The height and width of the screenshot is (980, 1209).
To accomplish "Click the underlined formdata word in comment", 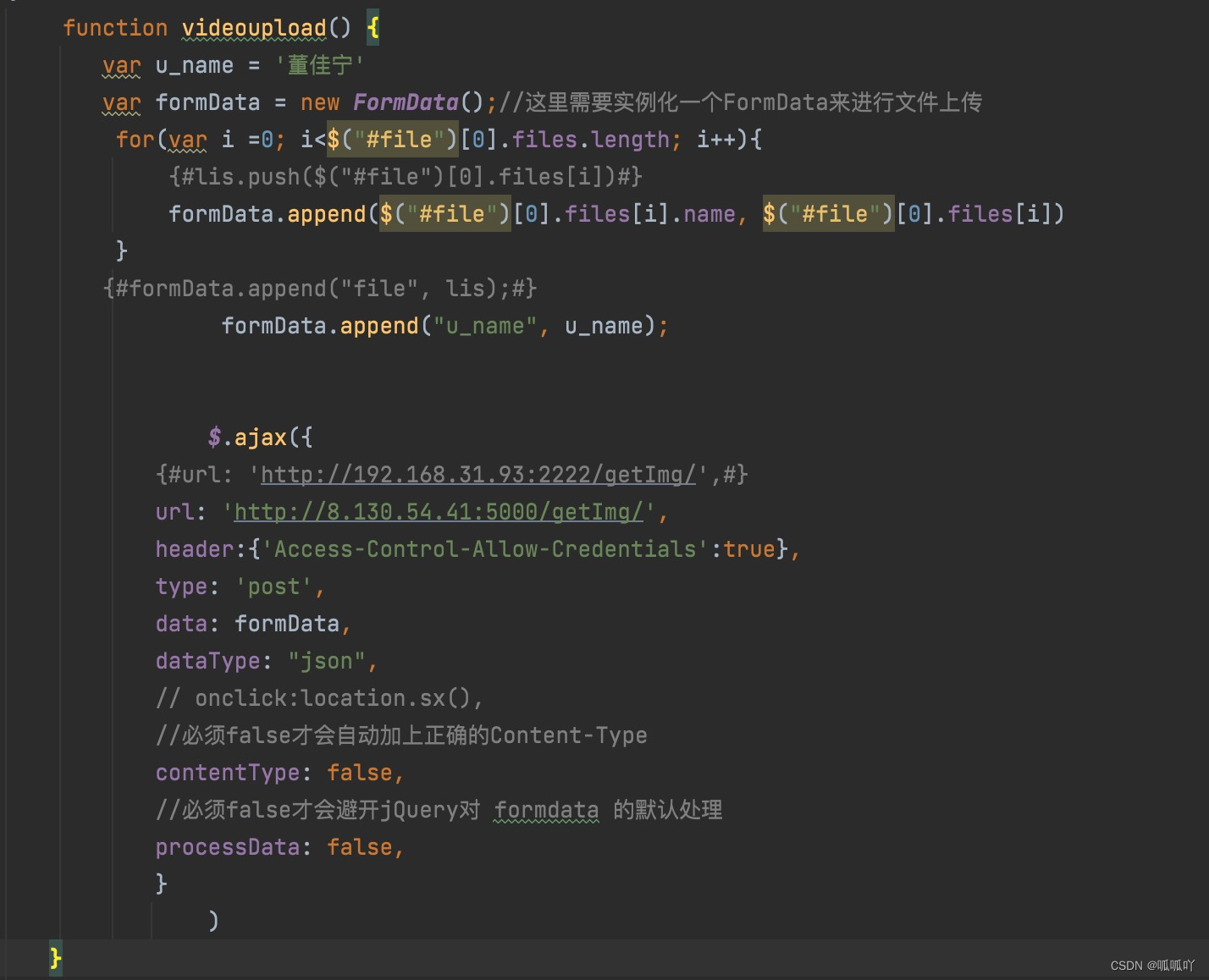I will (546, 810).
